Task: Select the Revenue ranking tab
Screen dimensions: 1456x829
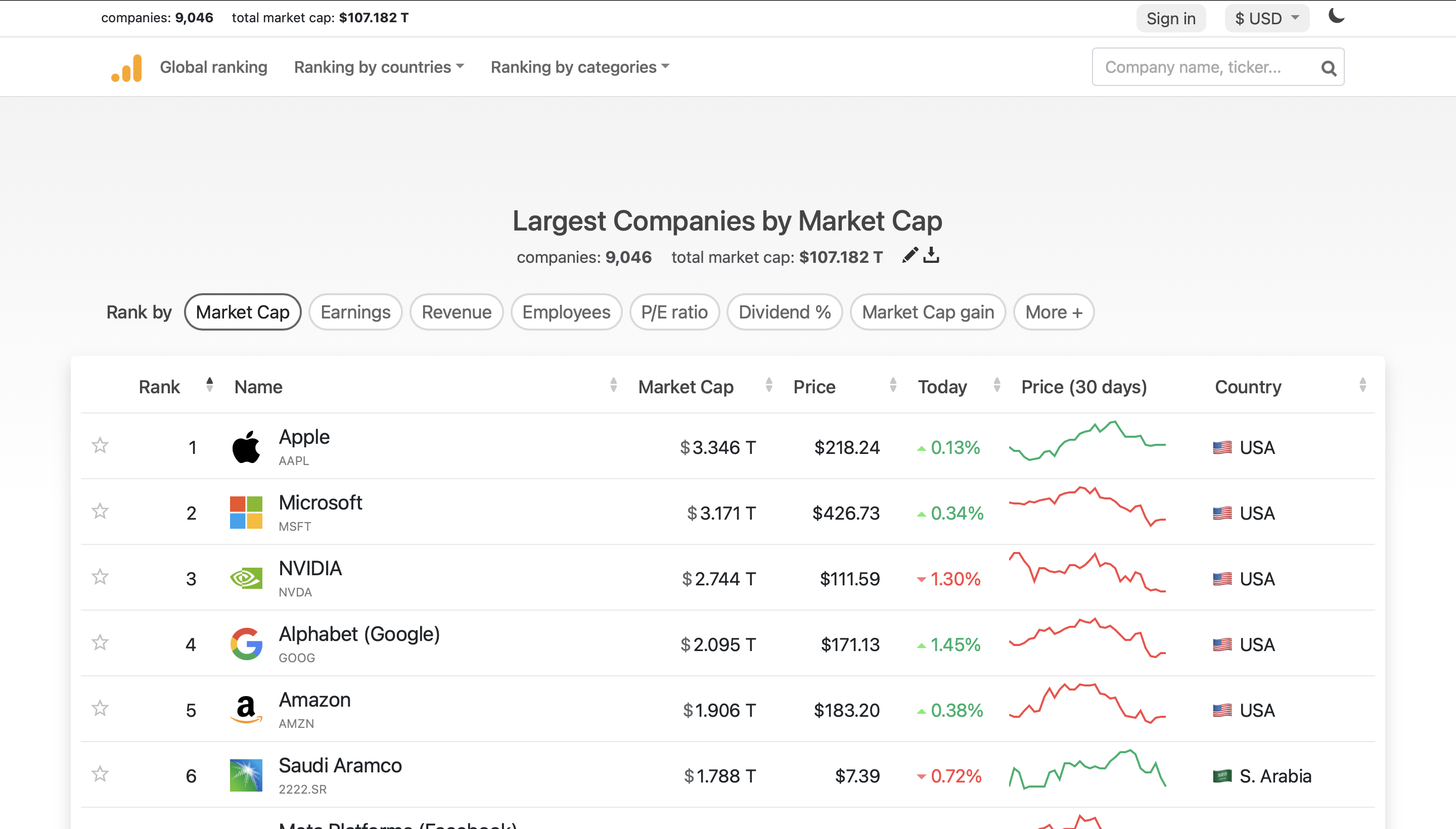Action: 457,312
